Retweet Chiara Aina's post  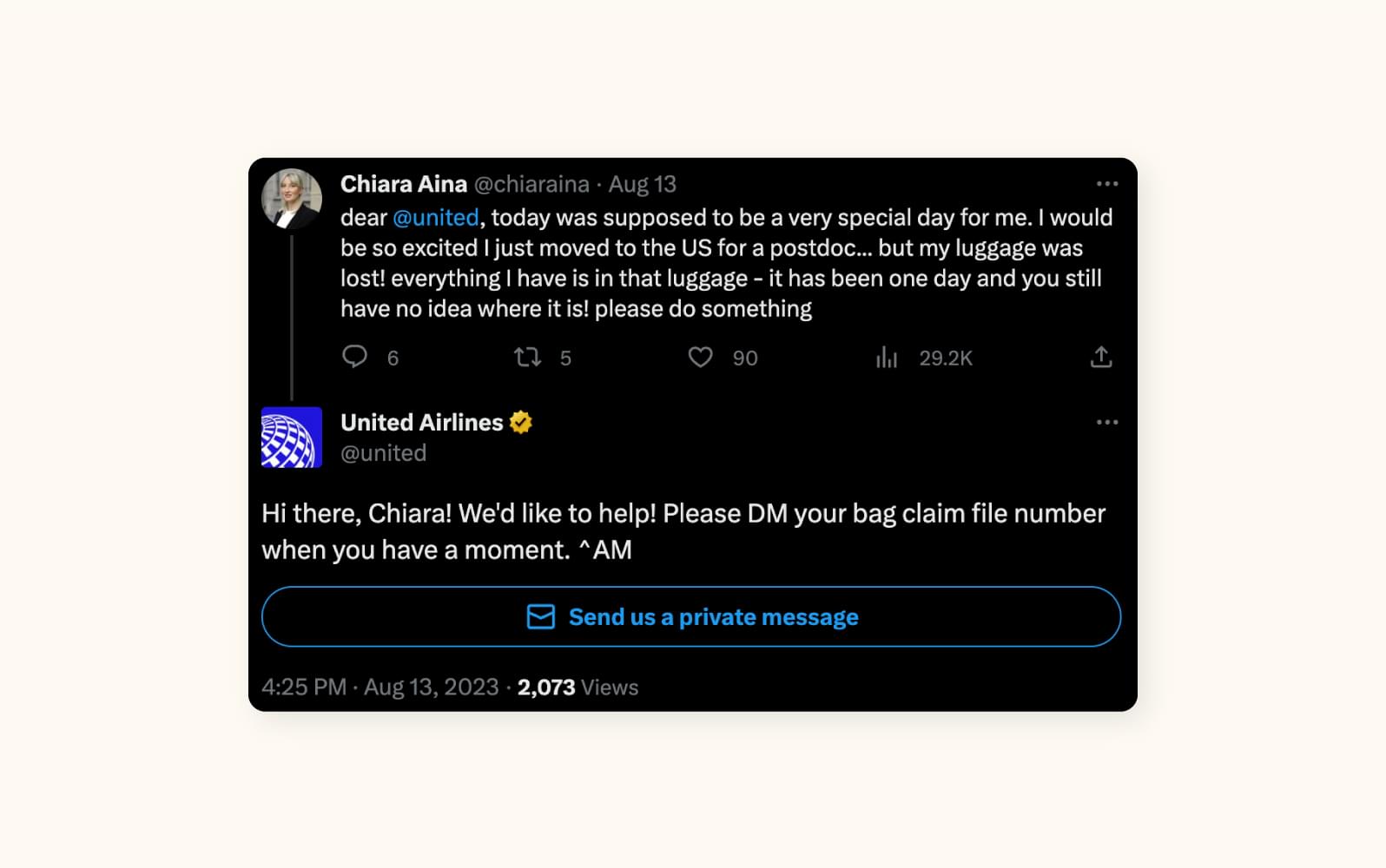point(527,357)
